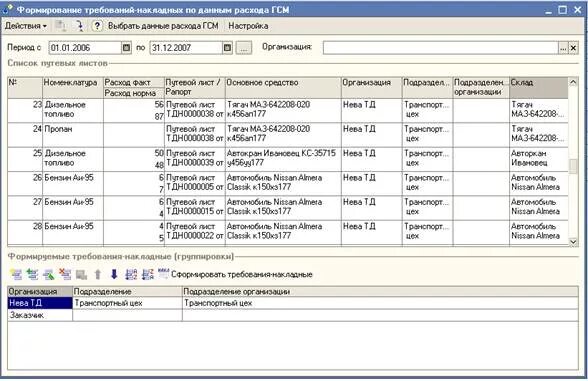Open organization selection ellipsis button

(563, 48)
